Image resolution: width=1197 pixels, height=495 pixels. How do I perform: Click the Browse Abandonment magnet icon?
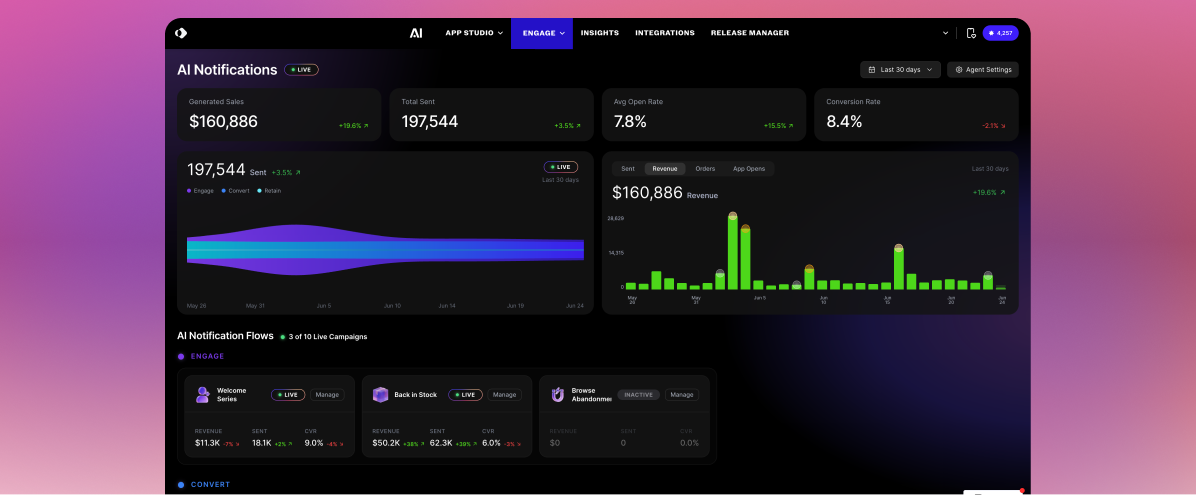pos(558,395)
